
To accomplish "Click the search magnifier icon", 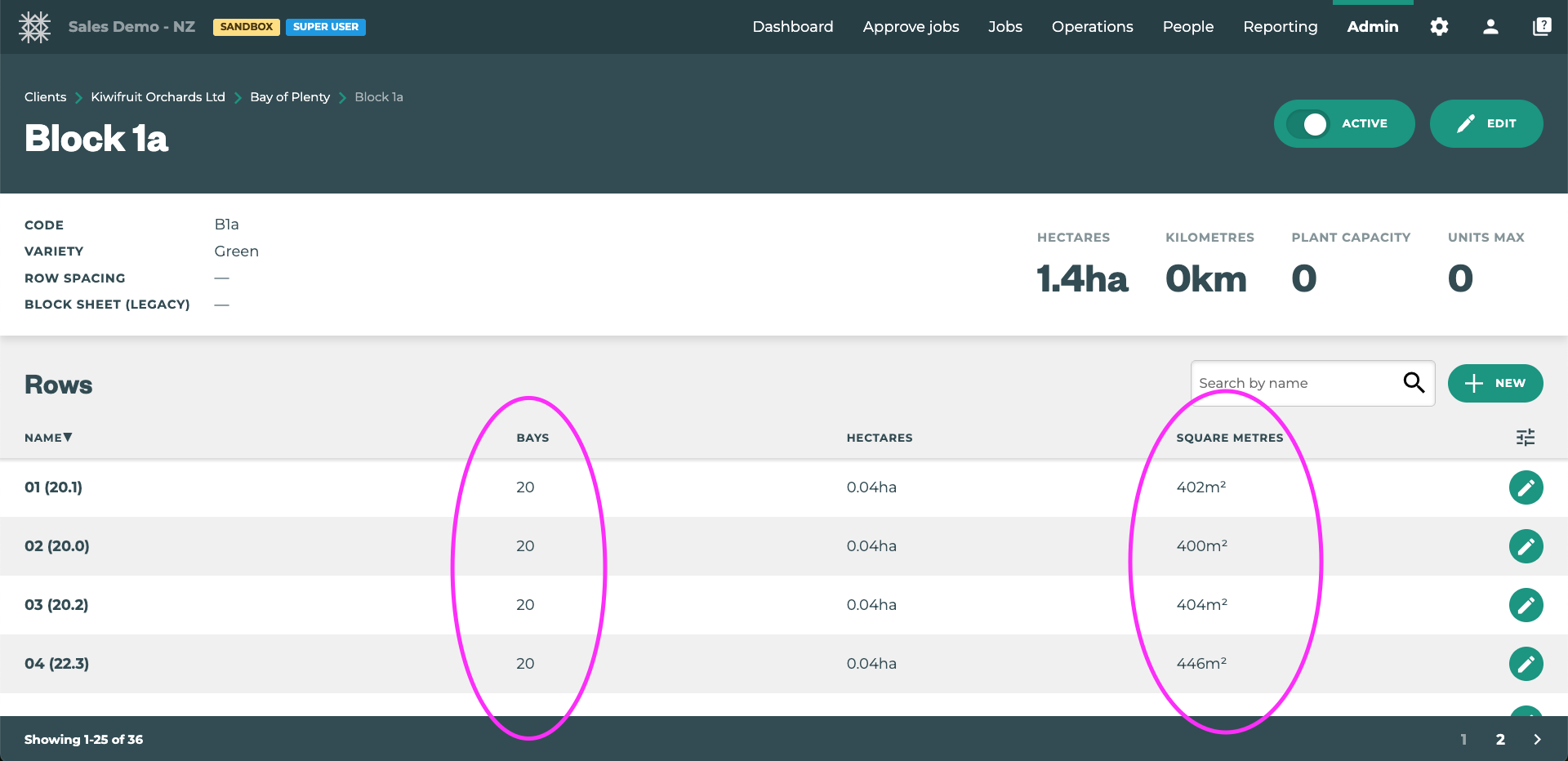I will [x=1414, y=382].
